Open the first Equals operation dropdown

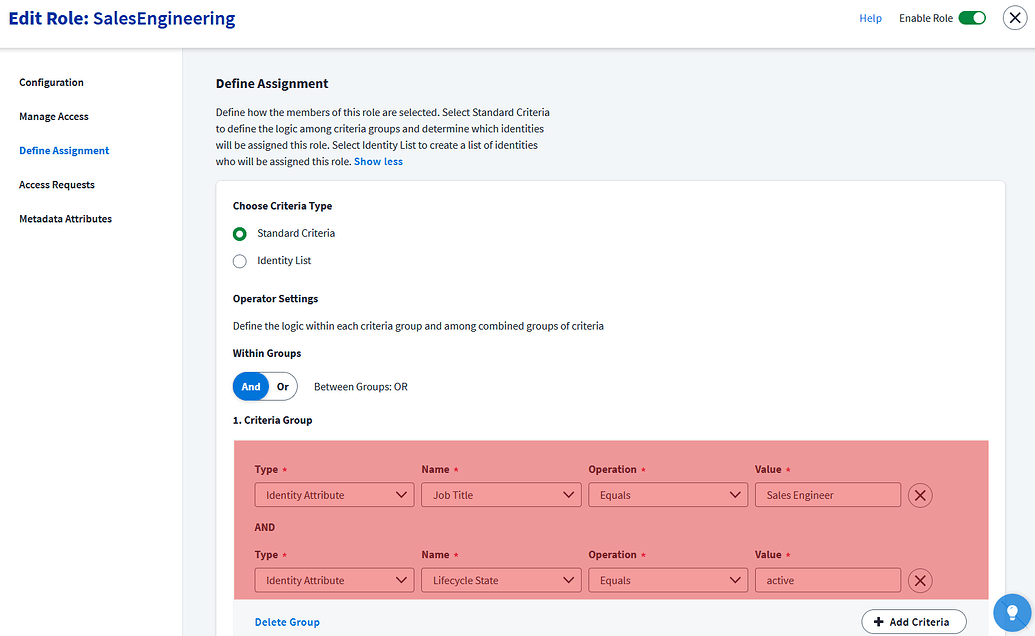click(667, 494)
